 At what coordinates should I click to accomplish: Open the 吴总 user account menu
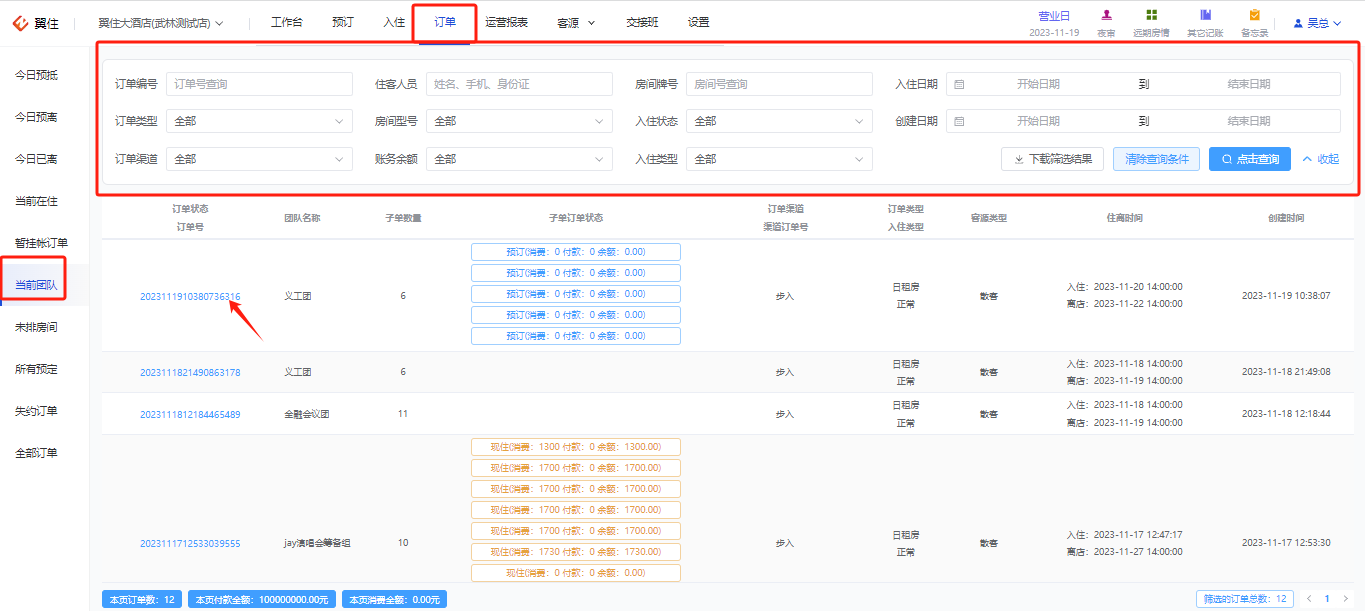pos(1317,22)
